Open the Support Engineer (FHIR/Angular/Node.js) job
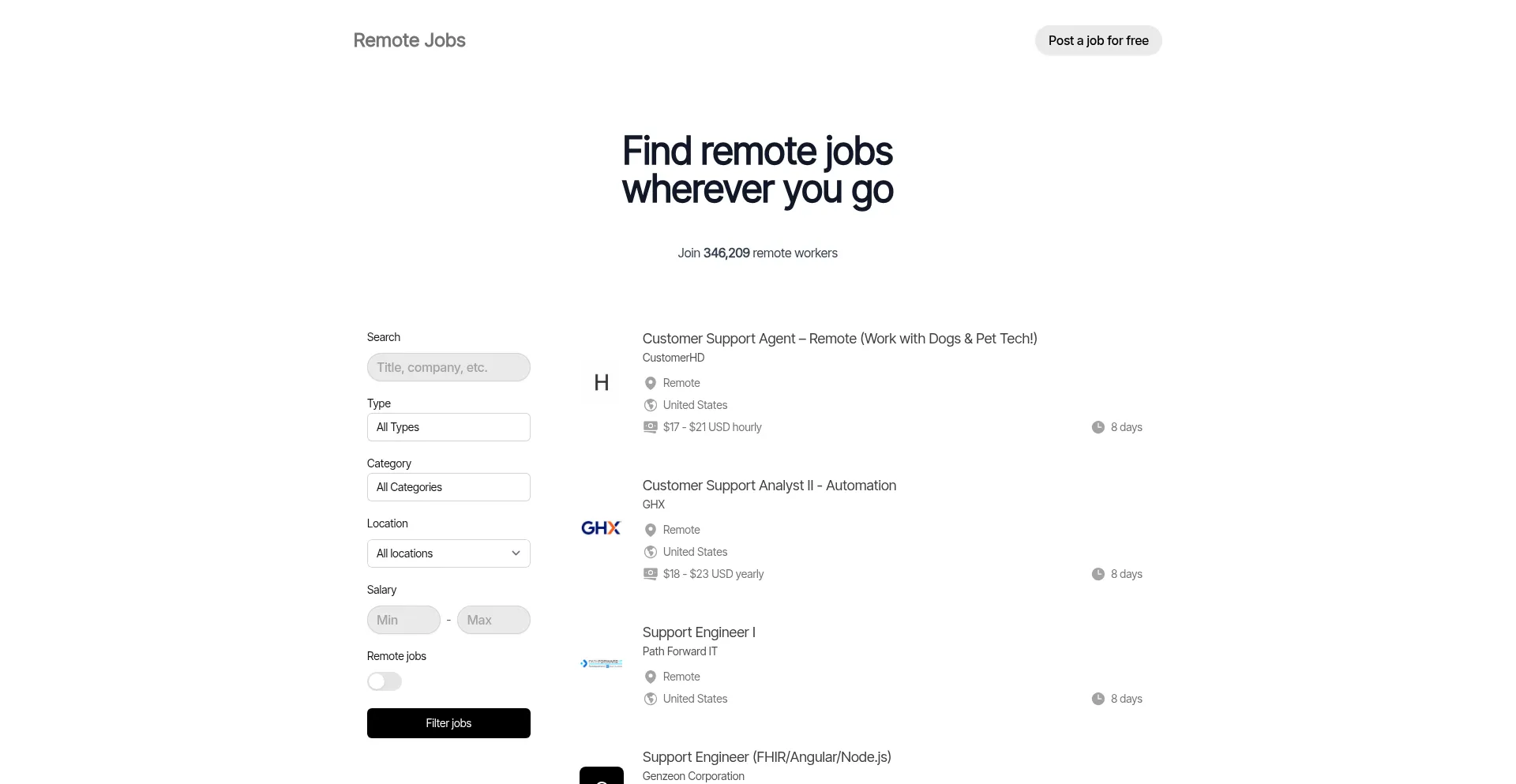 (x=766, y=757)
